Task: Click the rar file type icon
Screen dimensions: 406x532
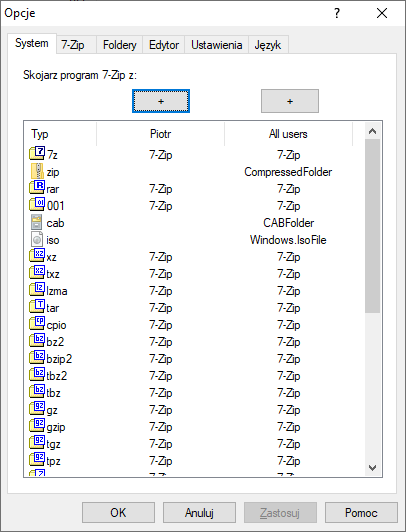Action: [37, 187]
